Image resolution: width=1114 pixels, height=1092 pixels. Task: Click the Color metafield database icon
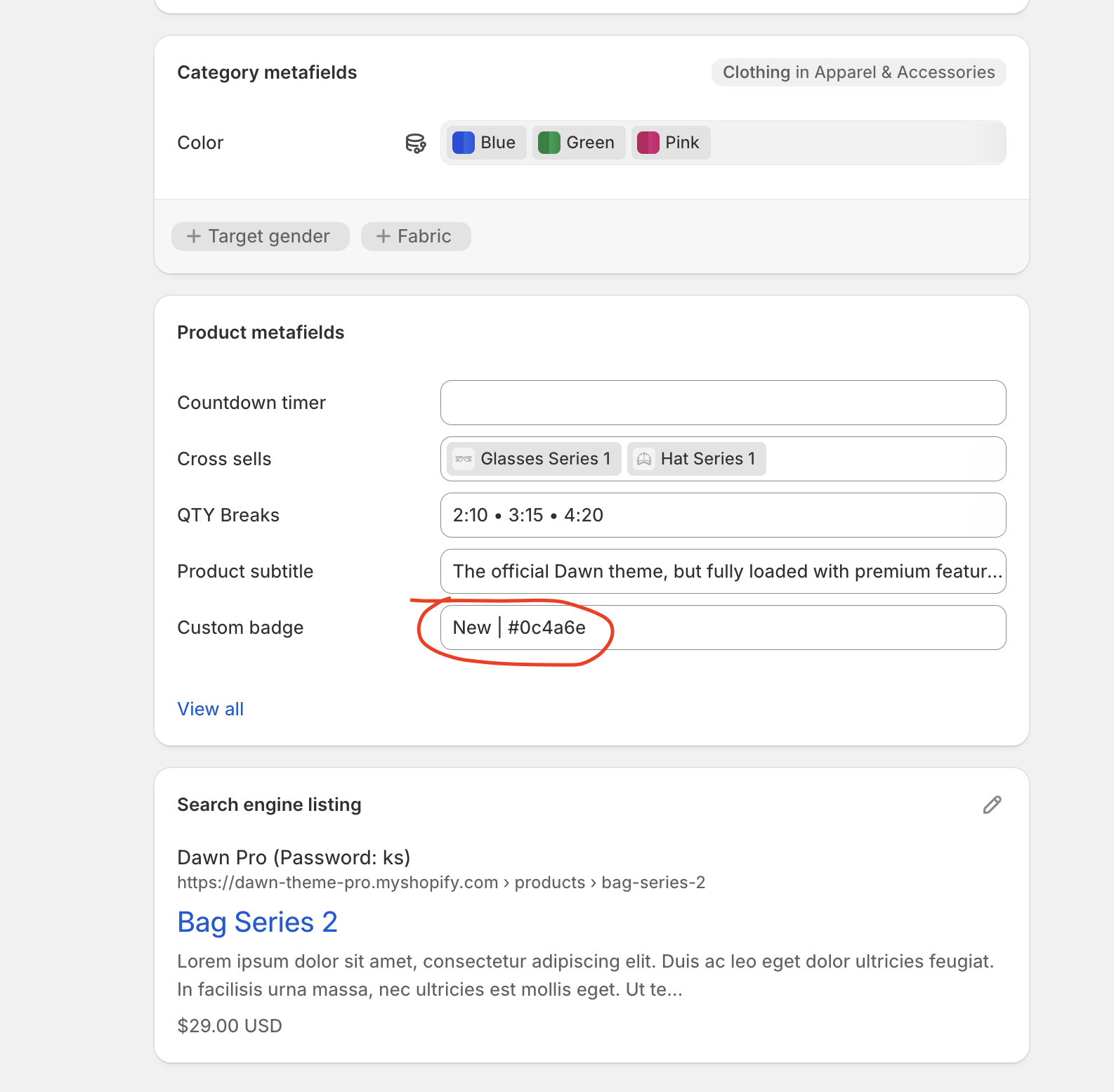[416, 143]
